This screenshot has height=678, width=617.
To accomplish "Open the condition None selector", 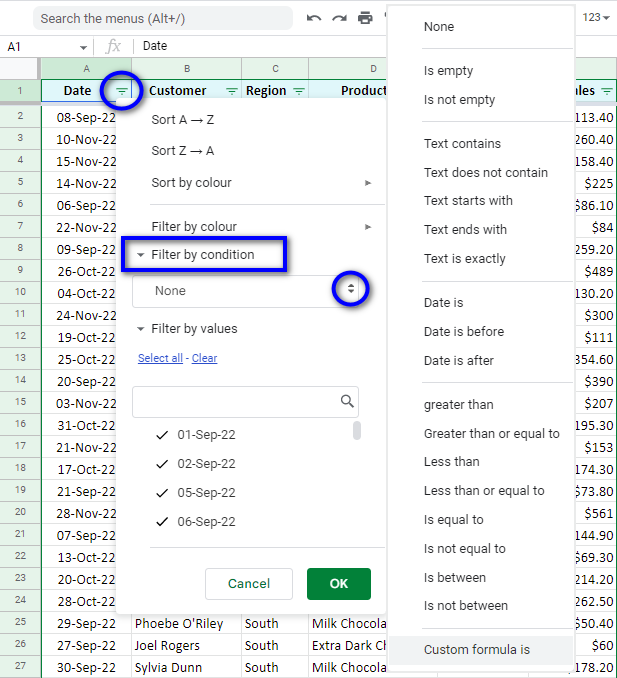I will coord(246,291).
